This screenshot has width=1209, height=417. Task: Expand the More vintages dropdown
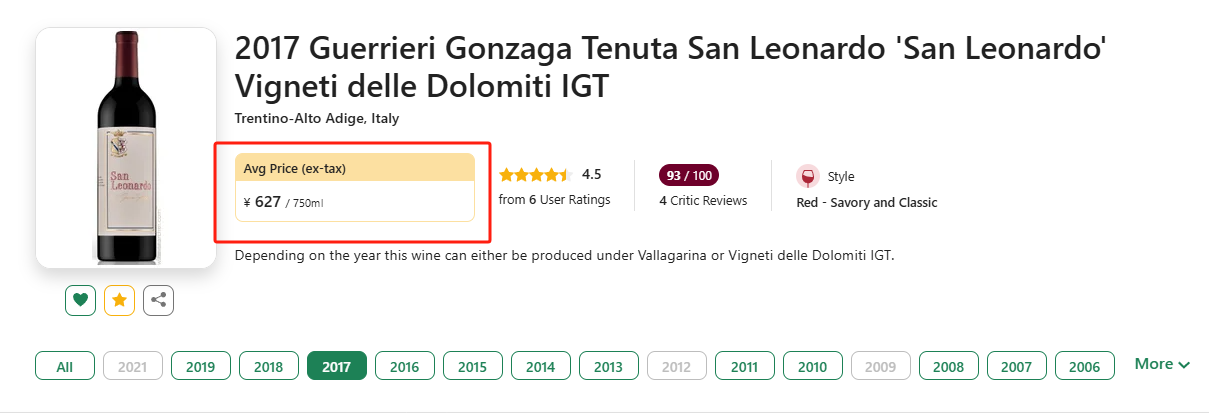pyautogui.click(x=1162, y=365)
